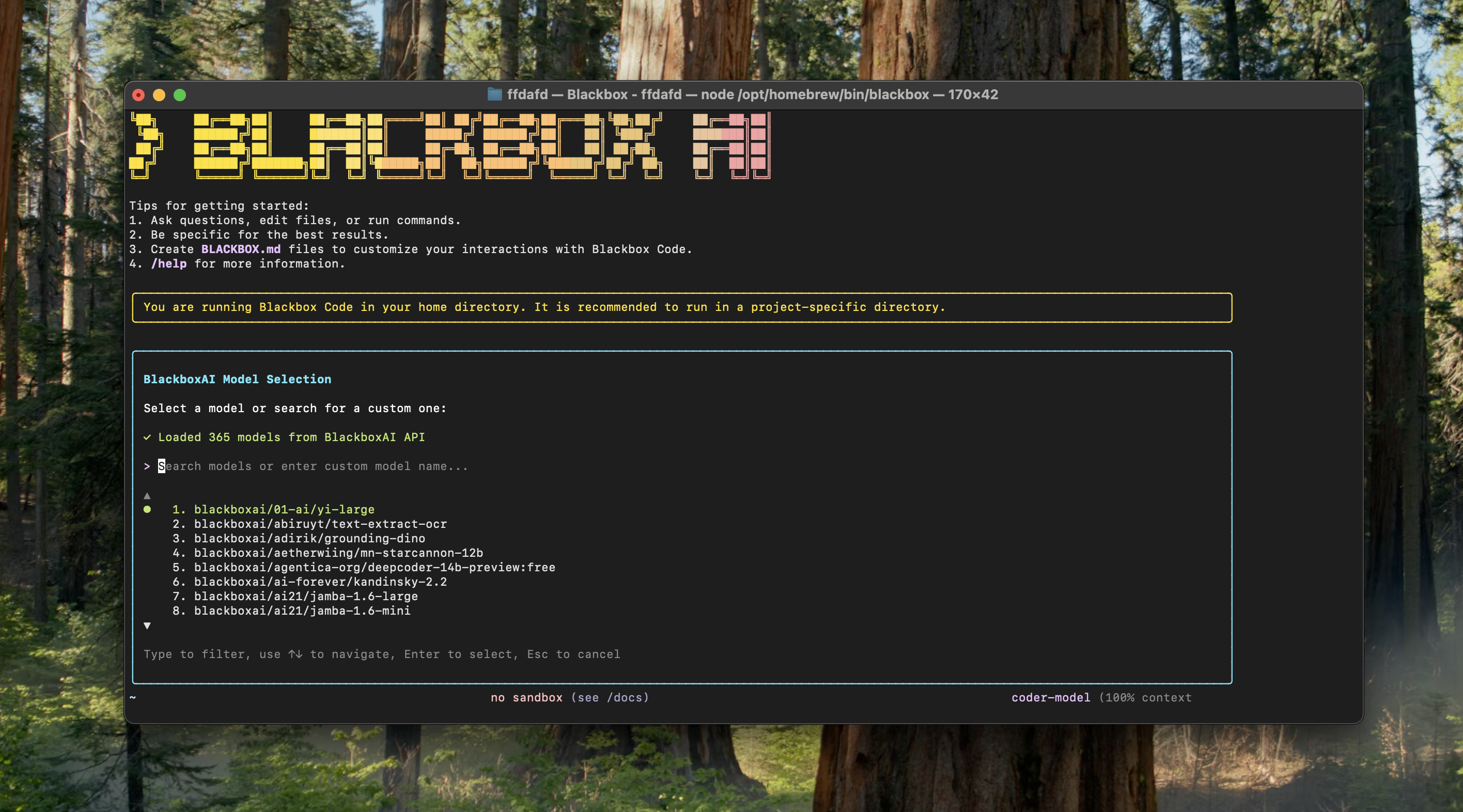
Task: Click the BLACKBOX.md highlighted filename
Action: coord(241,249)
